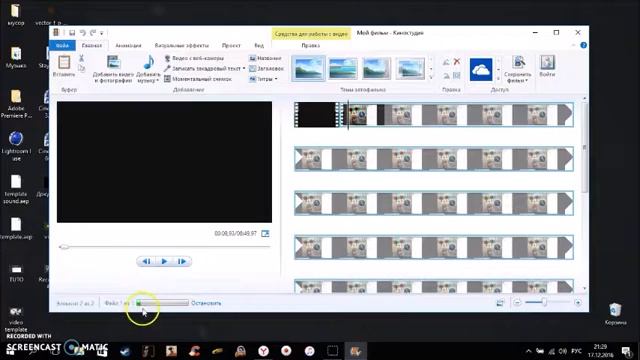Click Остановить to stop import
This screenshot has height=360, width=640.
pos(206,303)
